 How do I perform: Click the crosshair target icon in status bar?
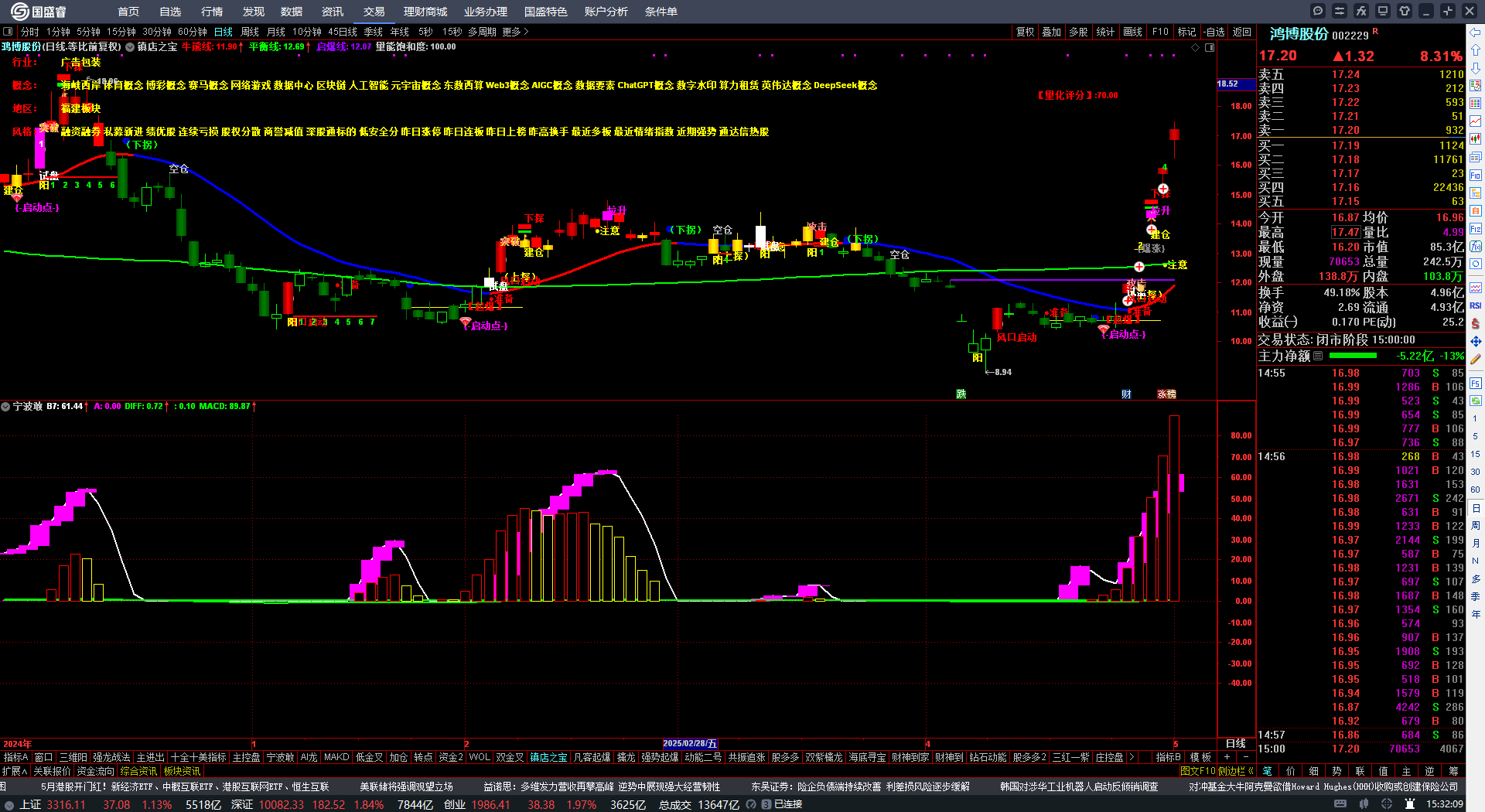1388,804
